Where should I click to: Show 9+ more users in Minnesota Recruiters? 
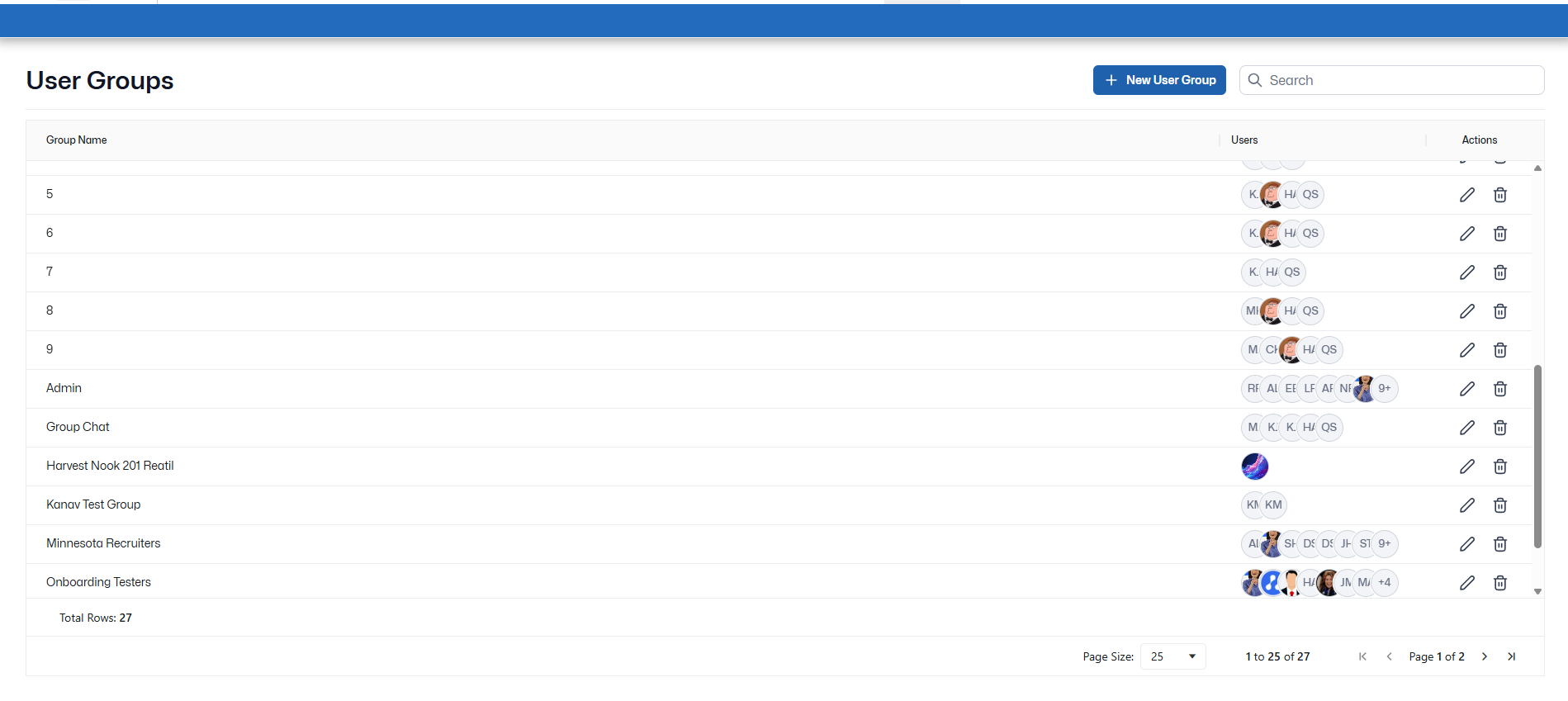click(1385, 544)
